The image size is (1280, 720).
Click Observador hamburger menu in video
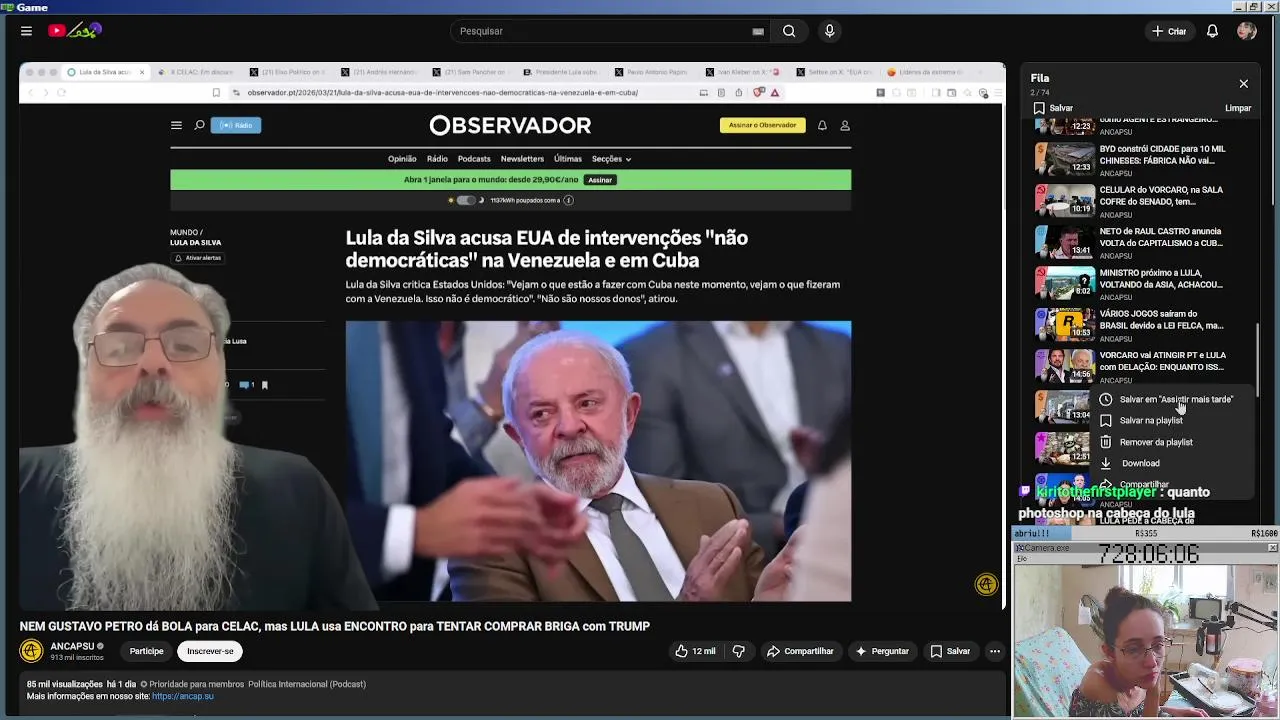176,125
